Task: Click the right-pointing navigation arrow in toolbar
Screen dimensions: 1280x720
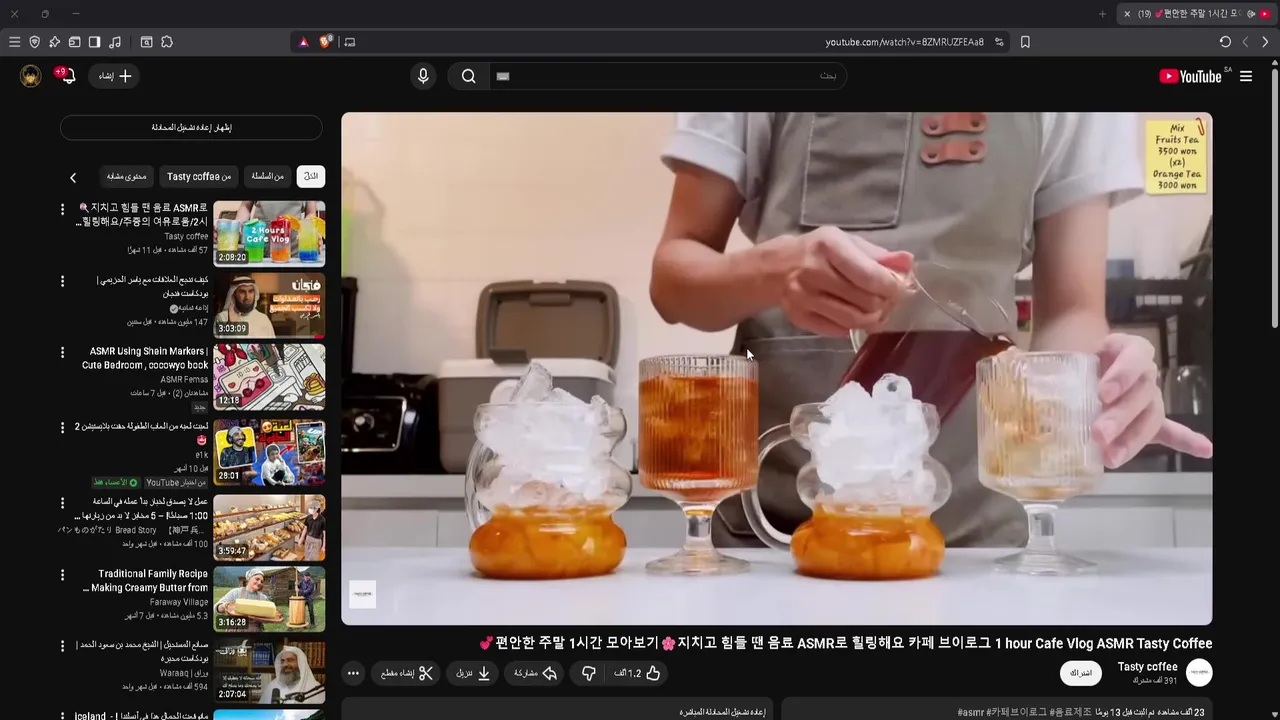Action: 1265,42
